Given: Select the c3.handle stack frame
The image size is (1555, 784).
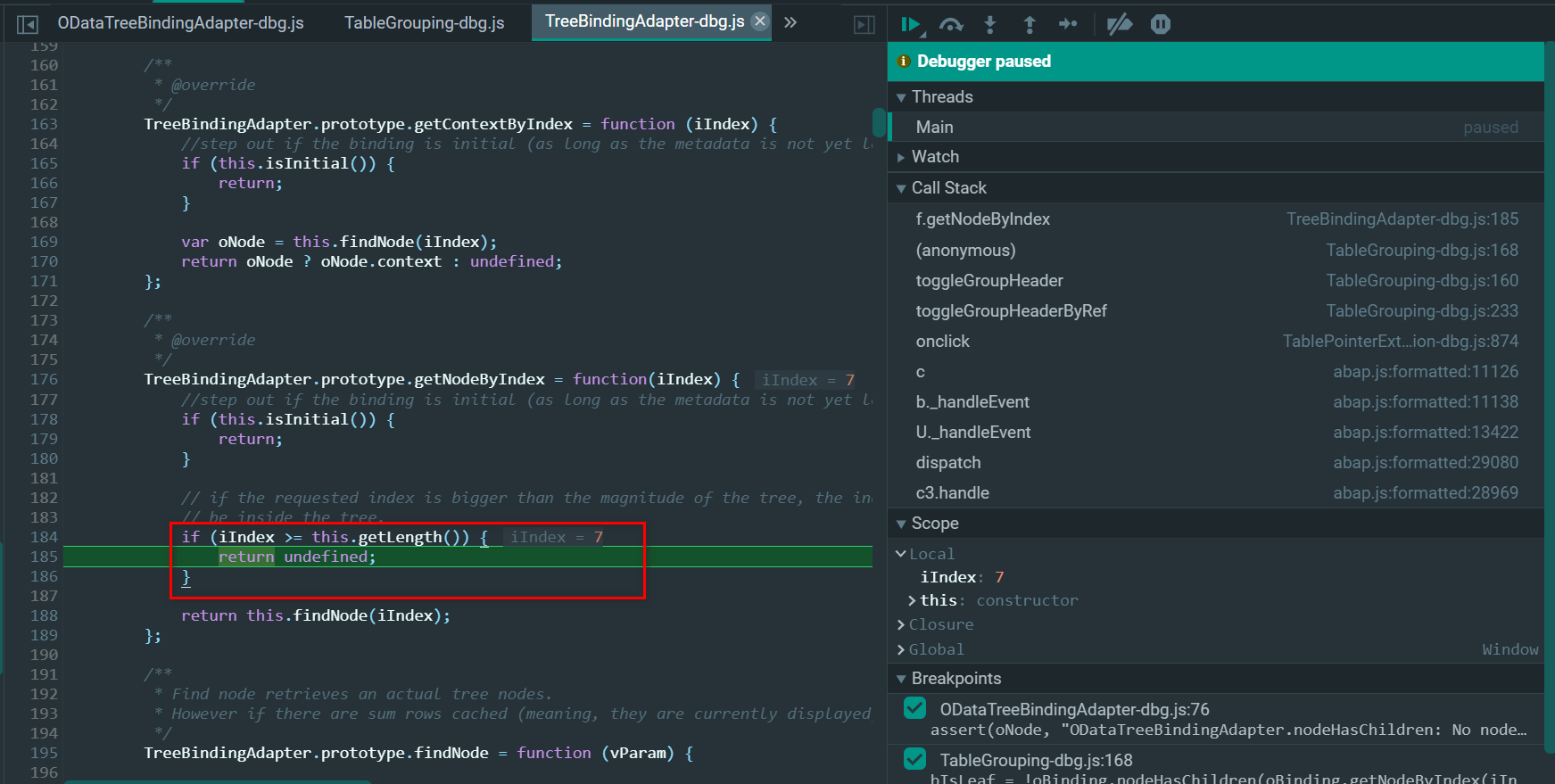Looking at the screenshot, I should [x=1216, y=493].
